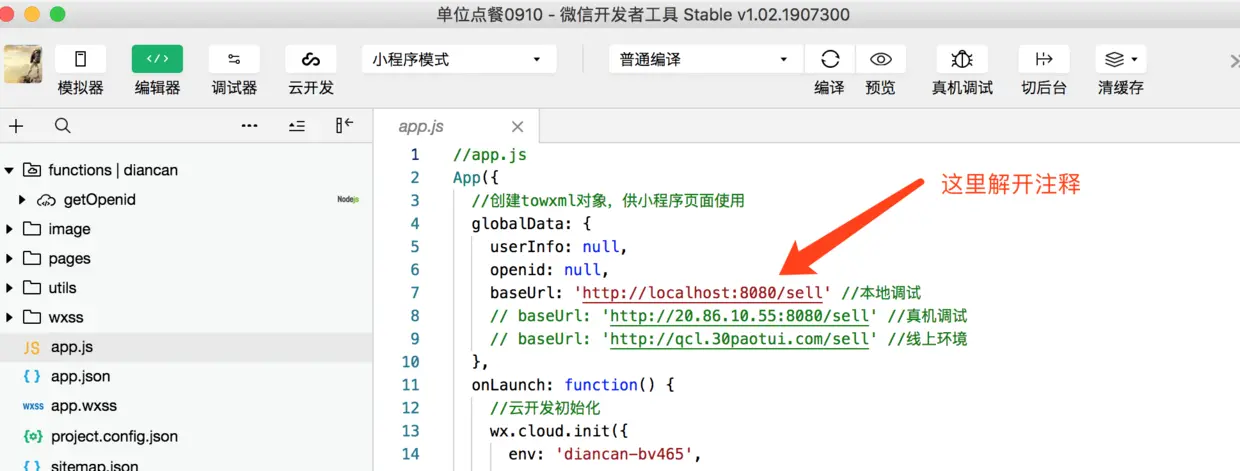1240x471 pixels.
Task: Click the 'http://20.86.10.55:8080/sell' commented URL
Action: click(740, 316)
